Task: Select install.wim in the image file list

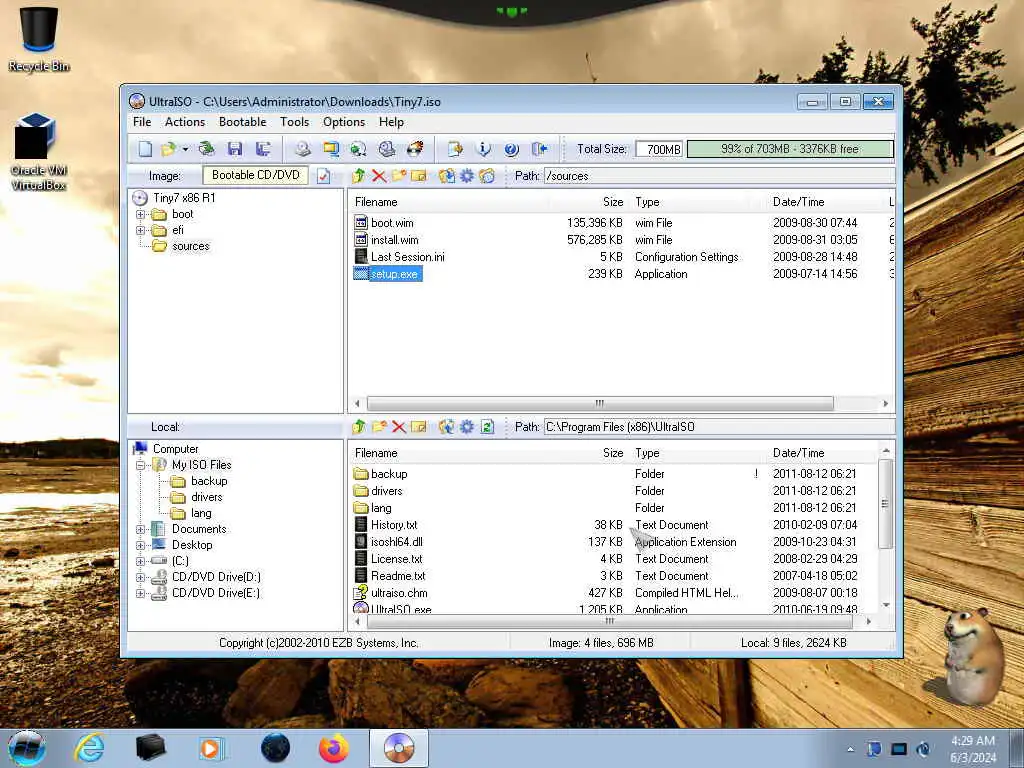Action: (x=394, y=240)
